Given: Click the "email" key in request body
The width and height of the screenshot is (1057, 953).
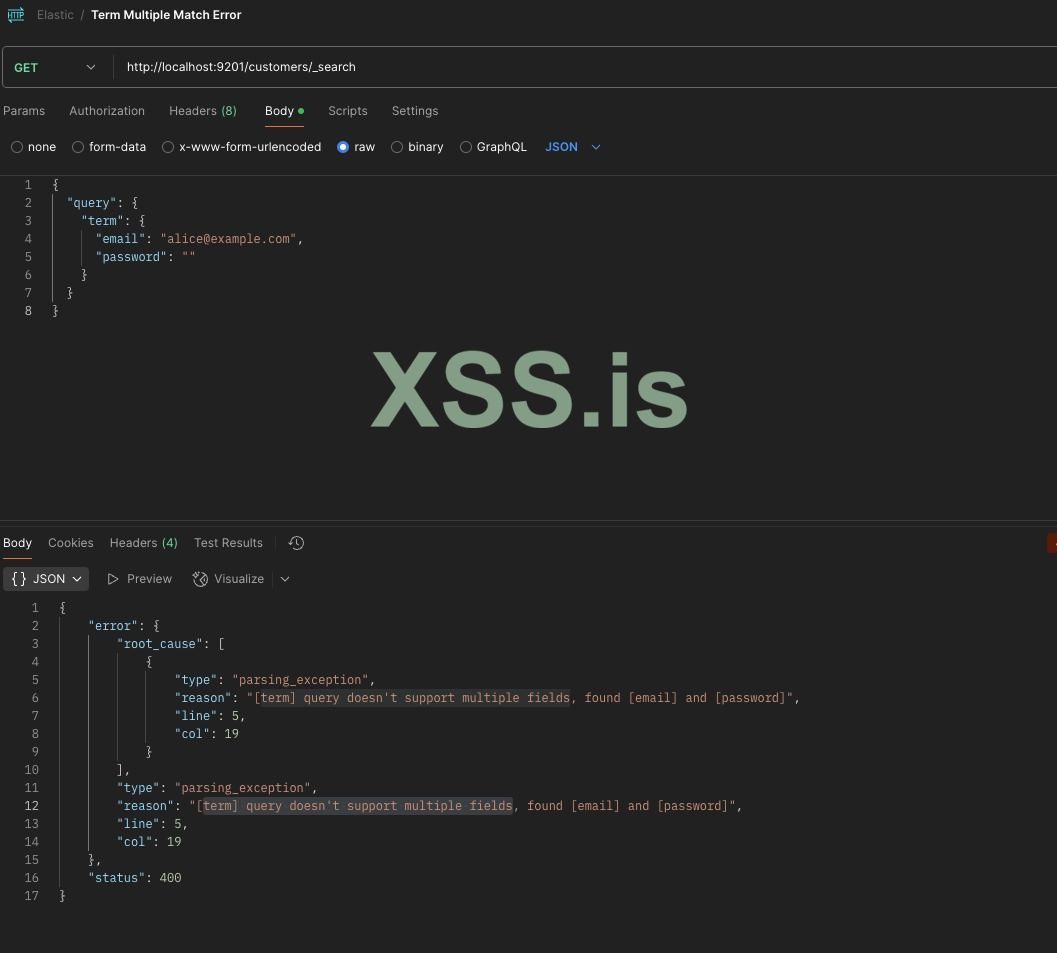Looking at the screenshot, I should coord(121,239).
